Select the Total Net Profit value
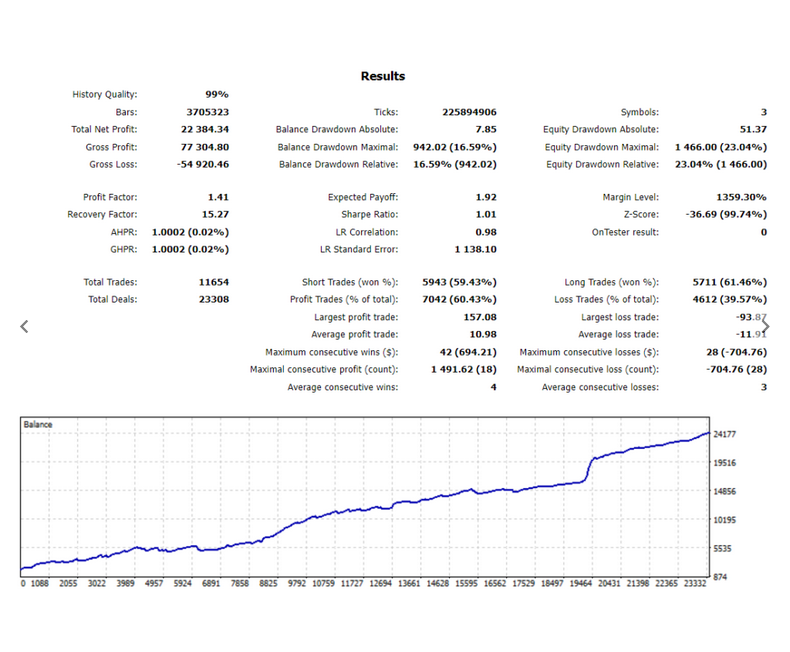This screenshot has width=790, height=652. tap(205, 129)
